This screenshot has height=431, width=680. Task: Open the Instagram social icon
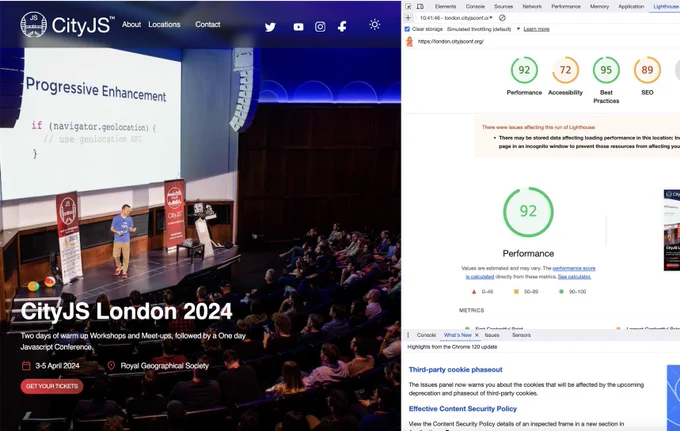click(x=320, y=27)
